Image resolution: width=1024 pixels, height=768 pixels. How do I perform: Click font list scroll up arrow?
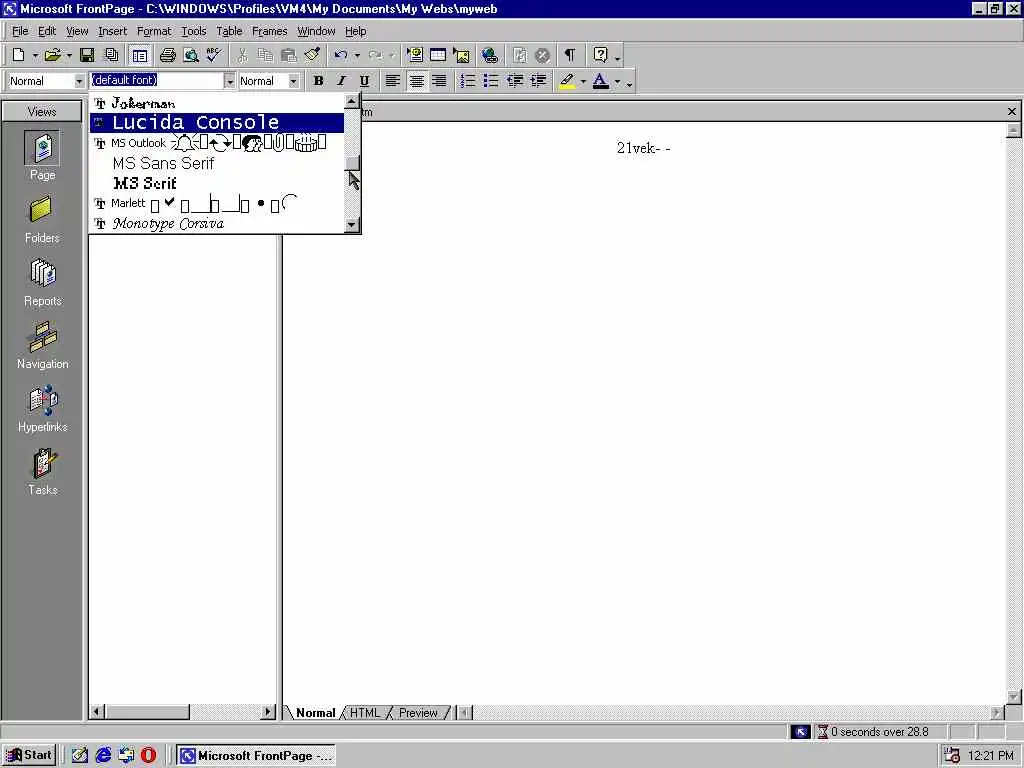click(352, 101)
